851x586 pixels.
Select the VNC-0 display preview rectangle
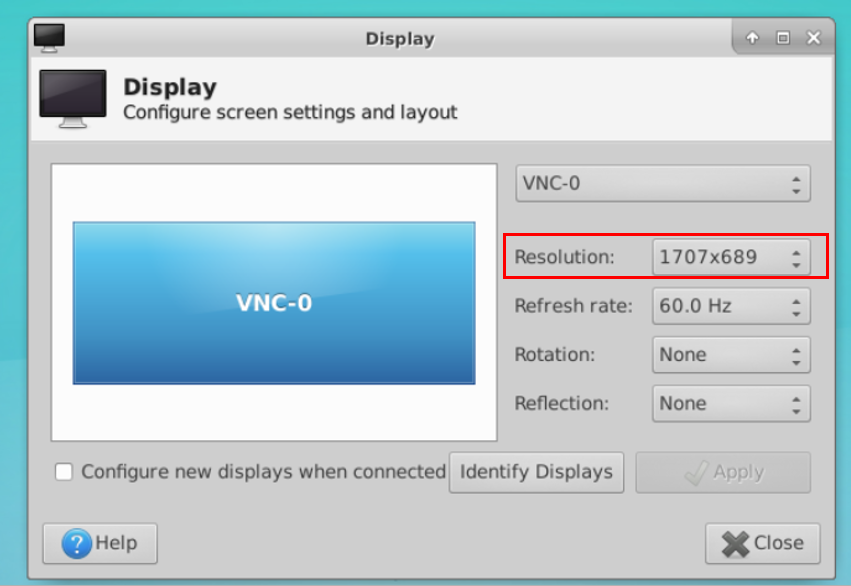274,303
